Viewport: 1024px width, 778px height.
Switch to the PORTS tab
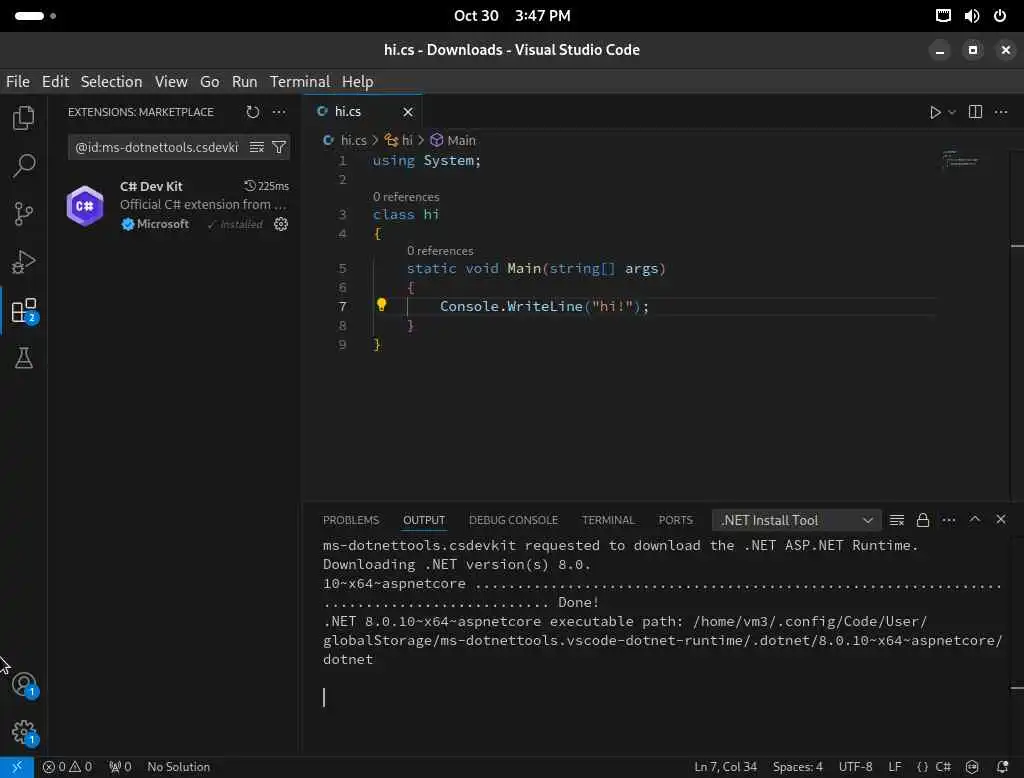pos(675,520)
